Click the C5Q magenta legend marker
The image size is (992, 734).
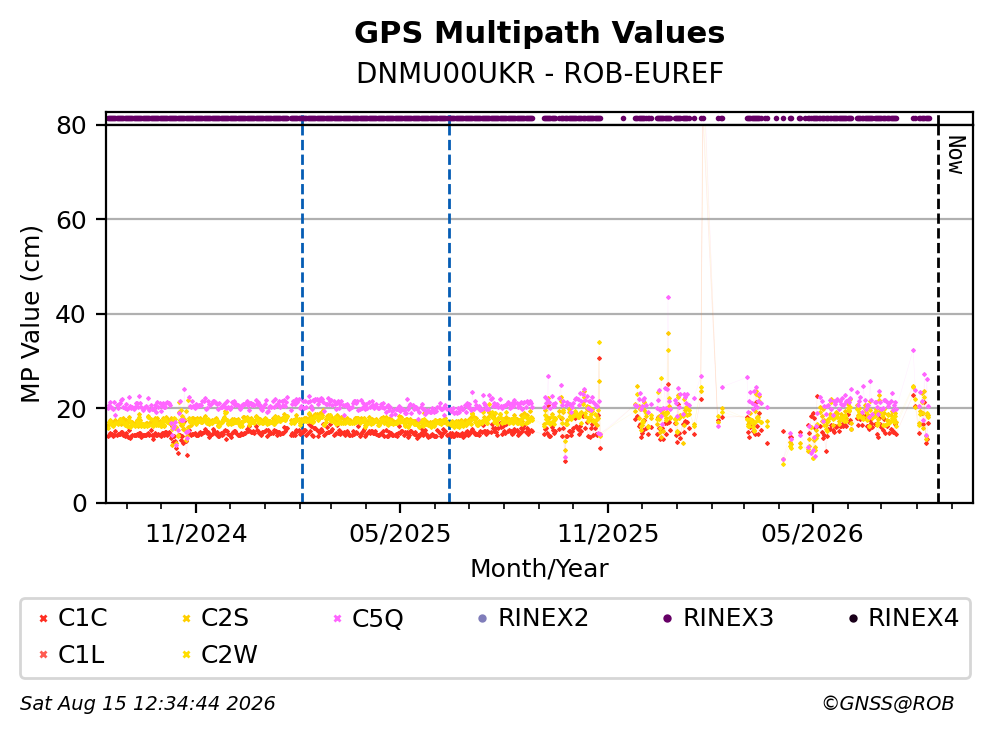coord(337,618)
